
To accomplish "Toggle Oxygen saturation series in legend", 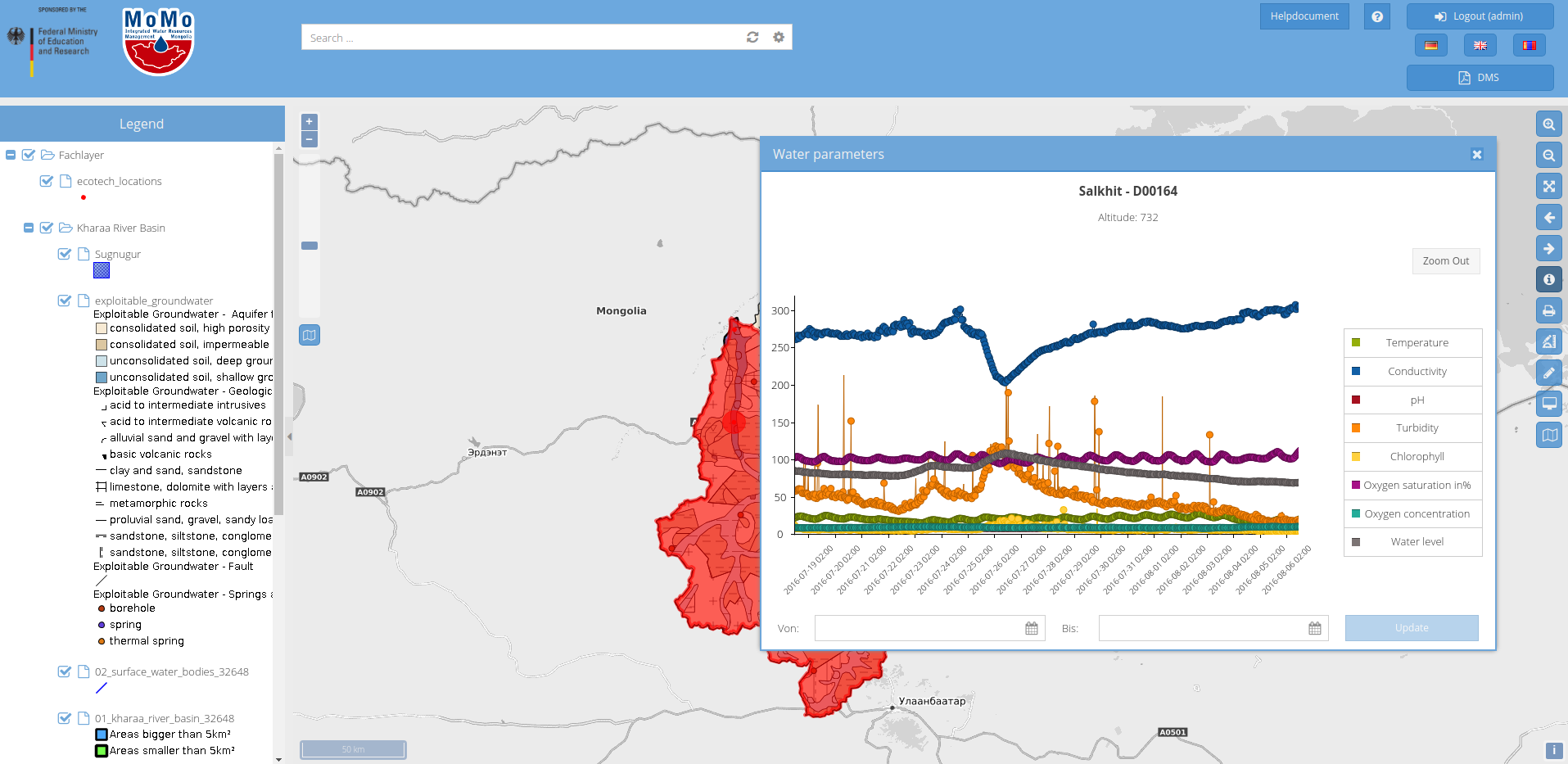I will tap(1413, 485).
